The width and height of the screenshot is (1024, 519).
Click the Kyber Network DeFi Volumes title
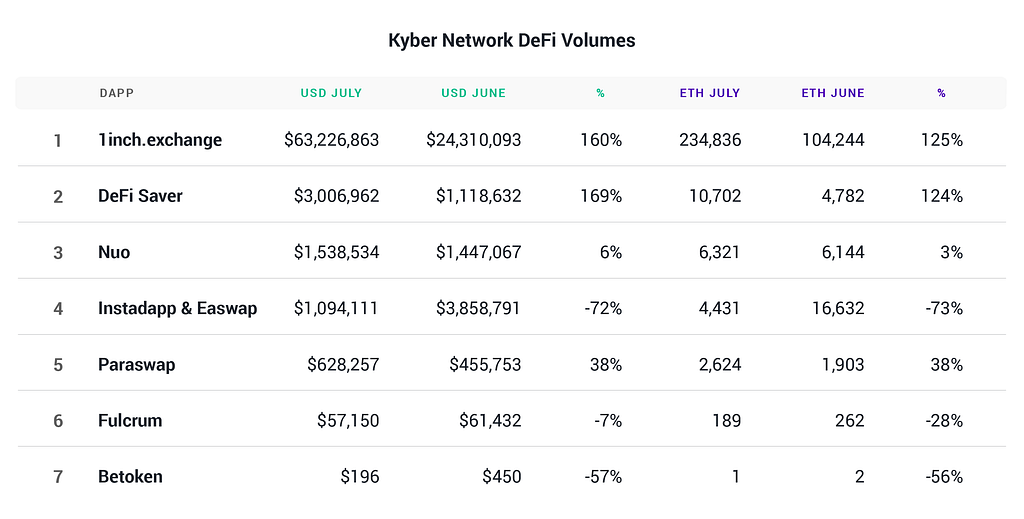pyautogui.click(x=511, y=41)
